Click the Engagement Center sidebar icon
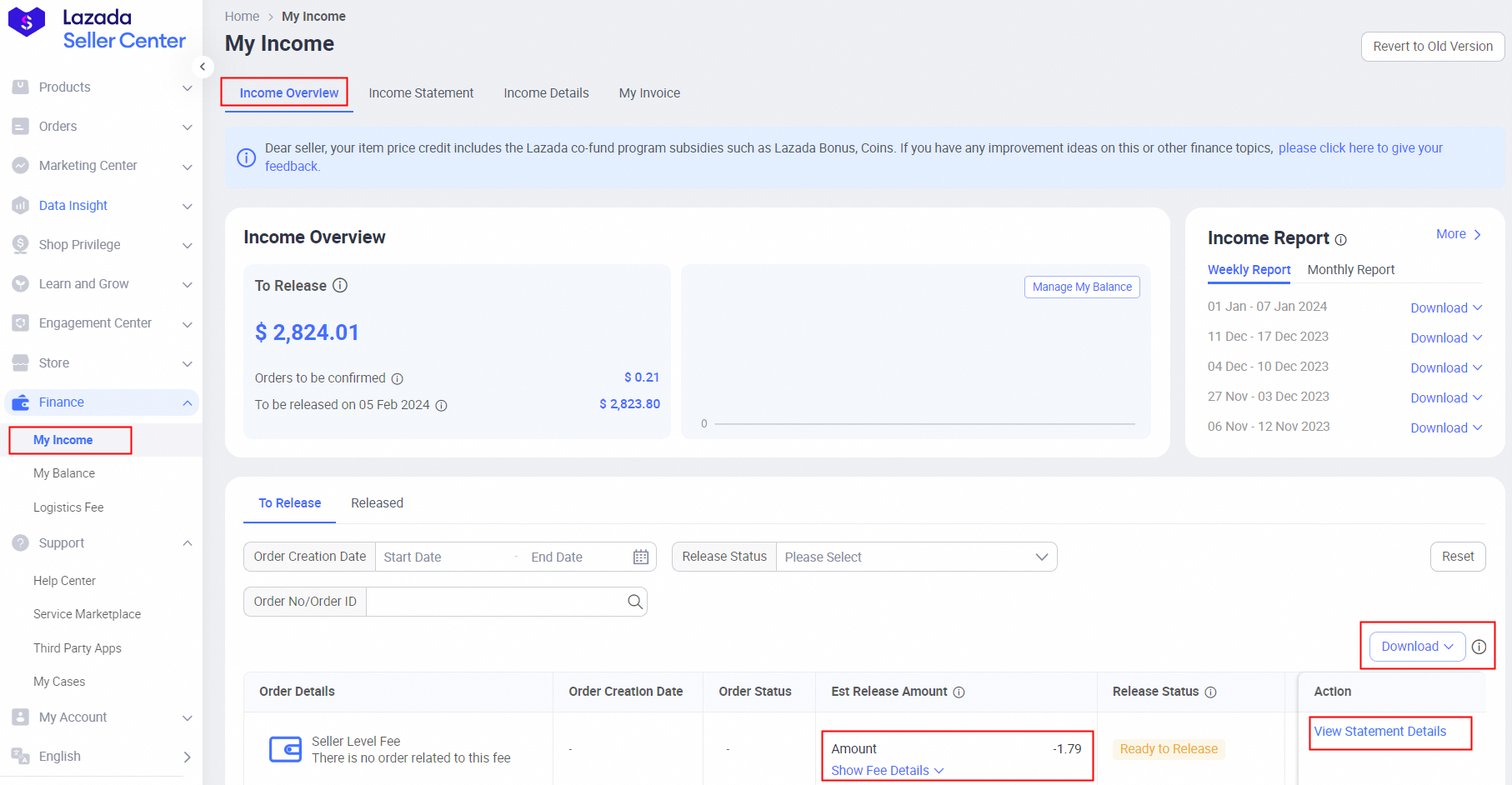The width and height of the screenshot is (1512, 785). (x=21, y=322)
